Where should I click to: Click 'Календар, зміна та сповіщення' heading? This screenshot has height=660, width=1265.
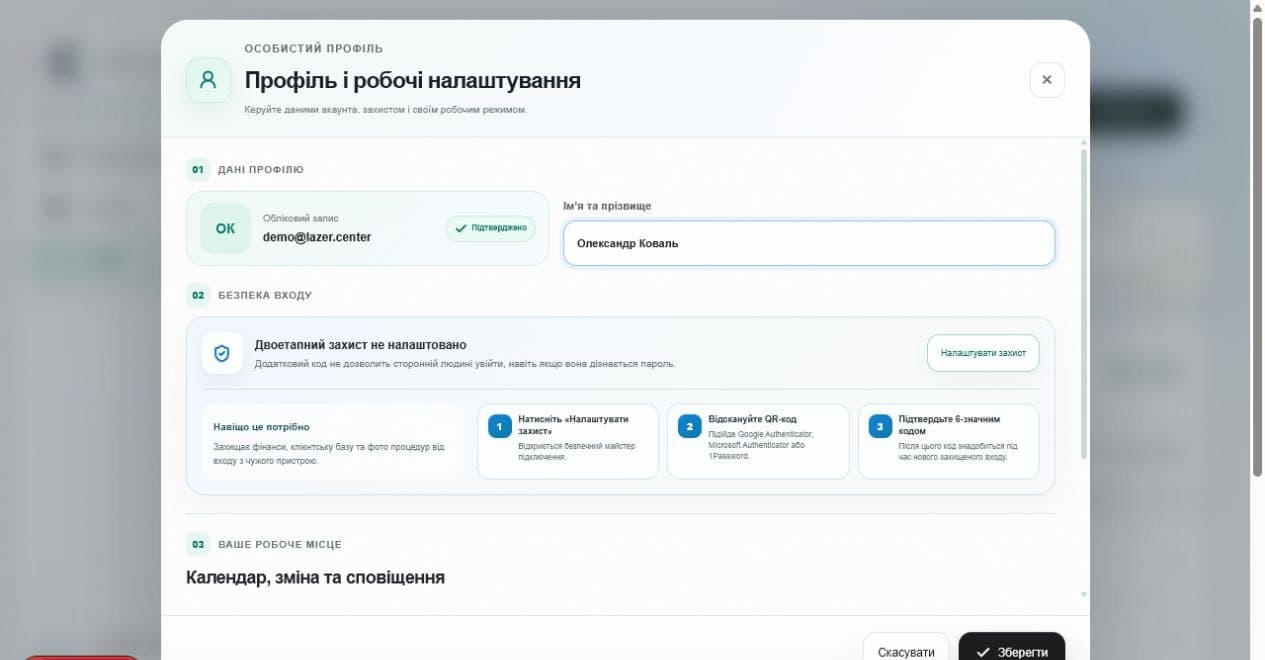pyautogui.click(x=315, y=578)
